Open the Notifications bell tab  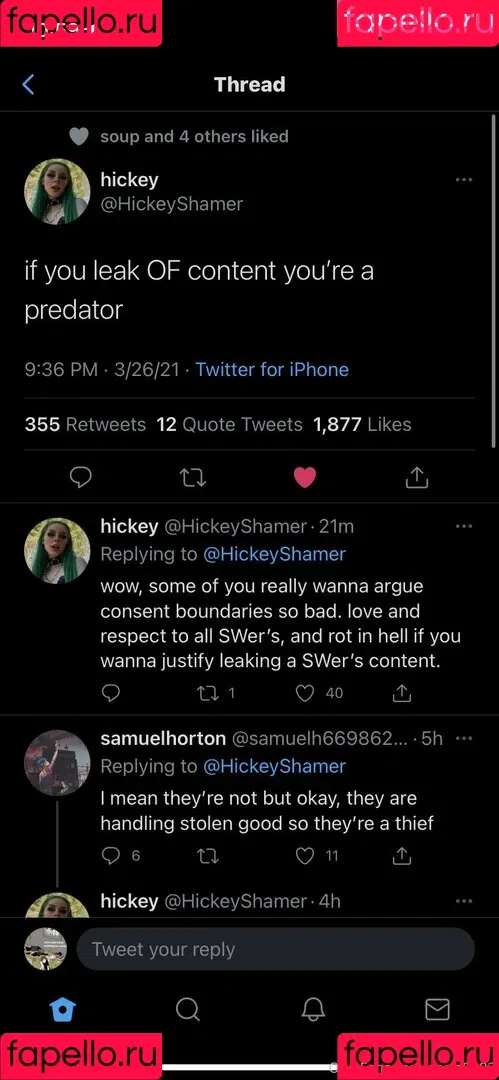point(312,1010)
